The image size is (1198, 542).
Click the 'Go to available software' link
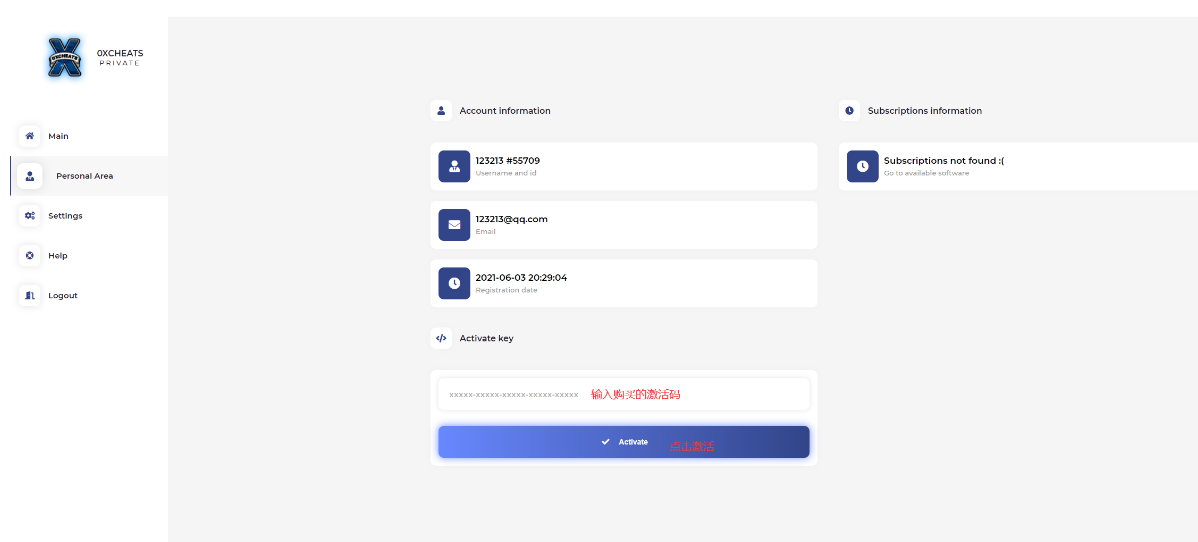[x=926, y=173]
